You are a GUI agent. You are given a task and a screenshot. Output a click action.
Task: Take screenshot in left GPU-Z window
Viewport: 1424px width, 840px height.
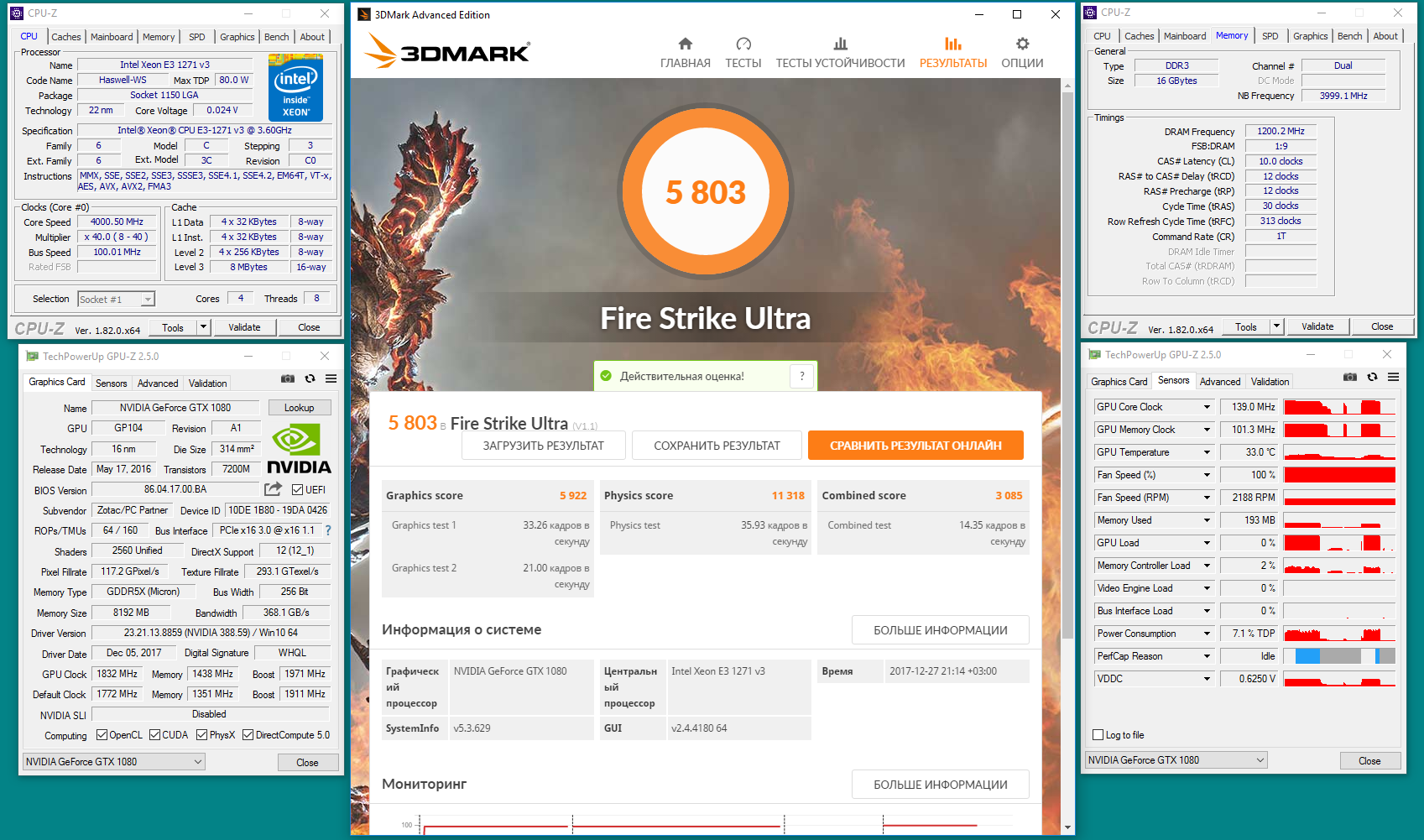pos(288,378)
